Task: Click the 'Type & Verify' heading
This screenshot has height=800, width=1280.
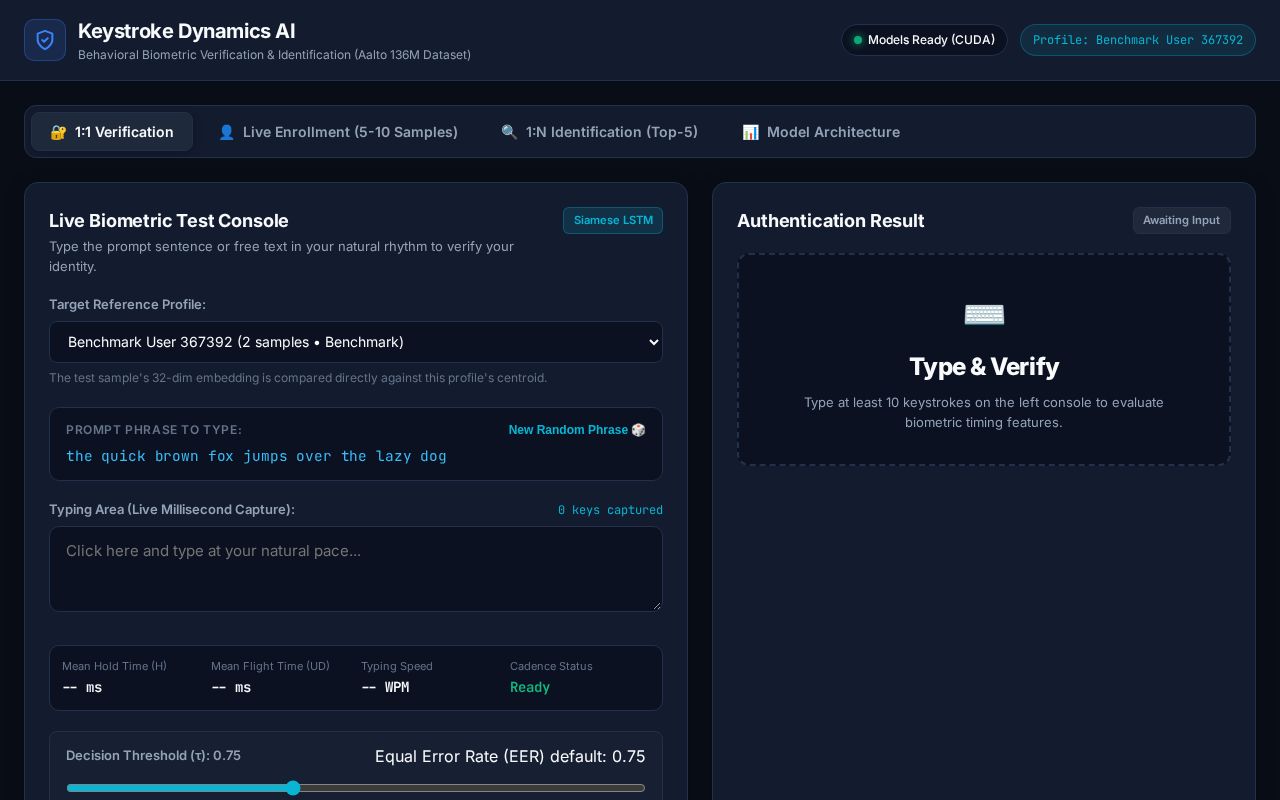Action: click(x=984, y=367)
